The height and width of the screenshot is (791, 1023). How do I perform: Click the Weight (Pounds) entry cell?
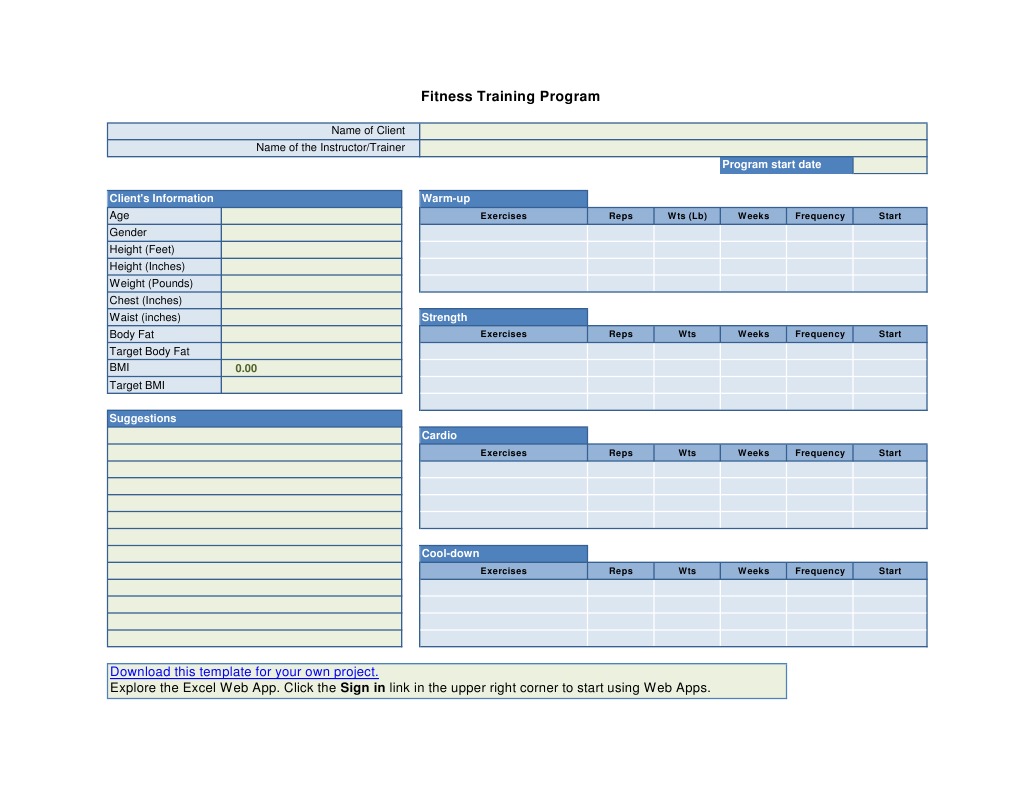(x=311, y=283)
